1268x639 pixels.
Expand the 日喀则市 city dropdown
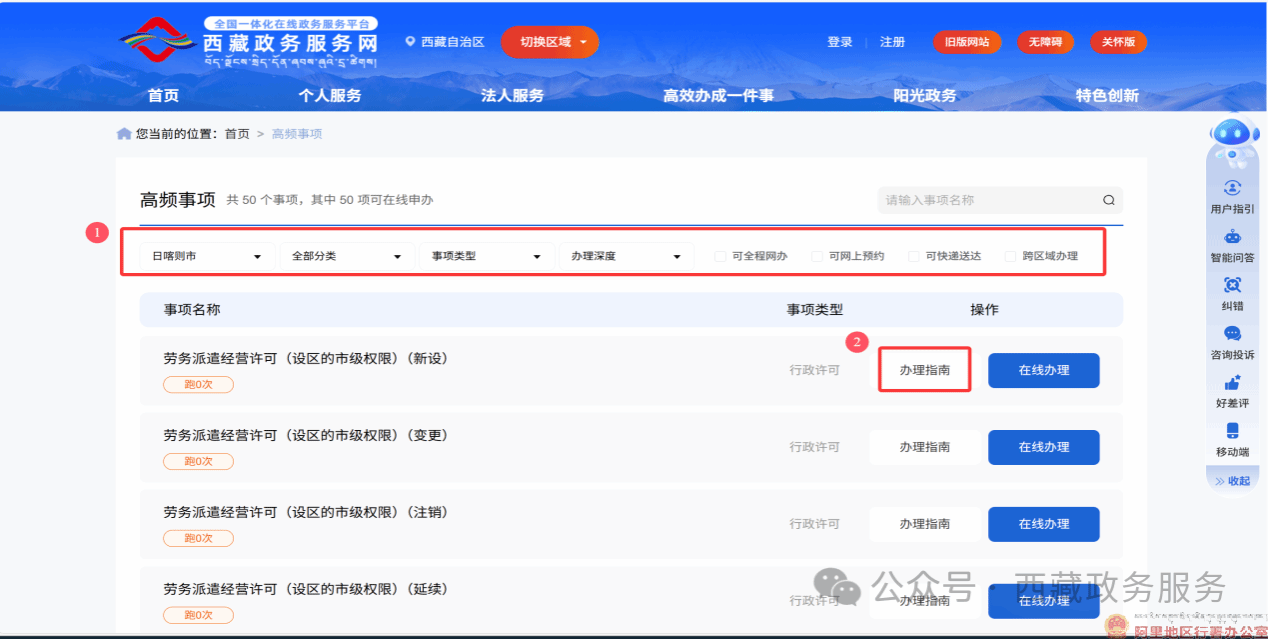(x=207, y=256)
